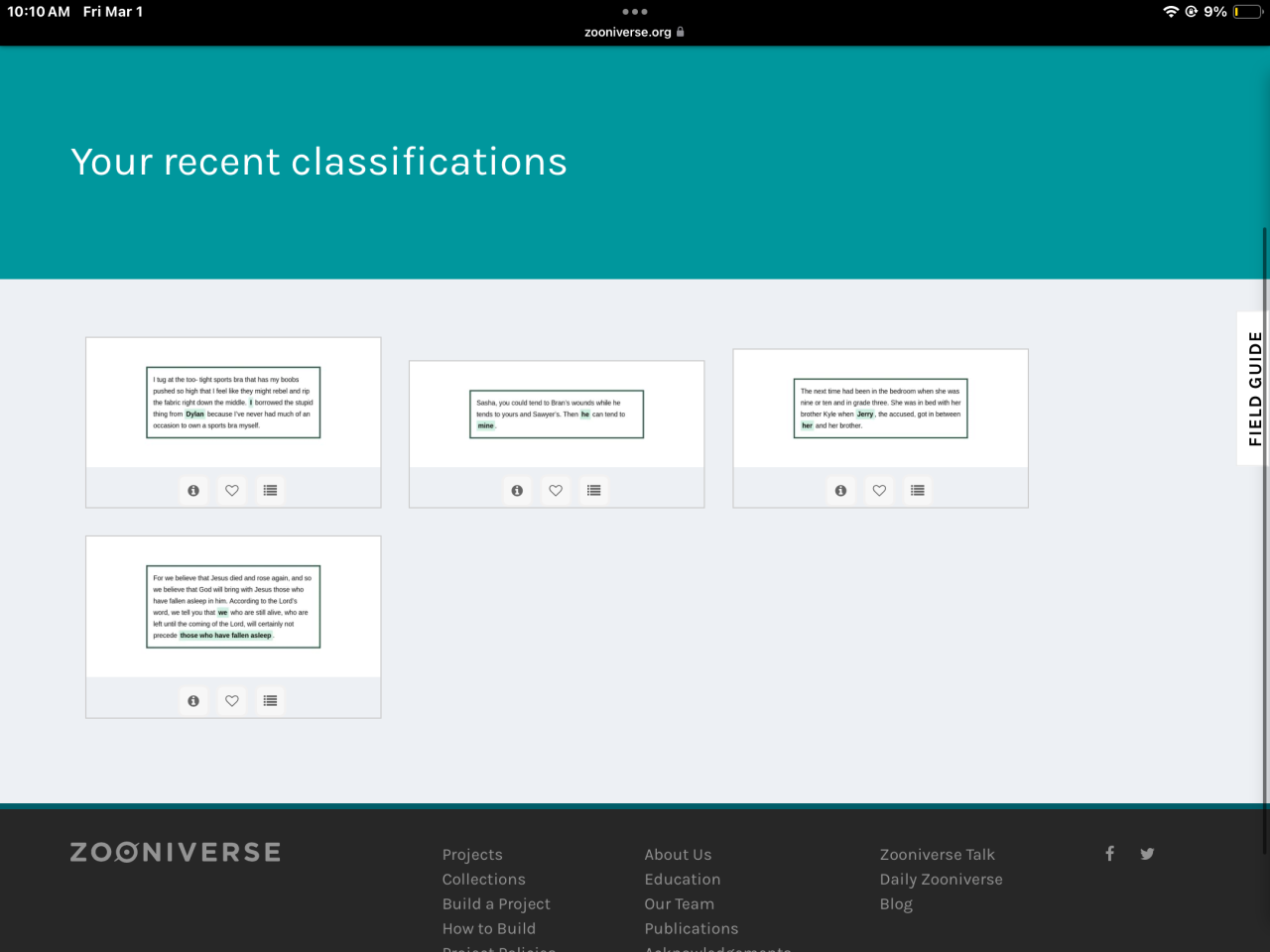Favorite the Jesus passage classification
Image resolution: width=1270 pixels, height=952 pixels.
[232, 700]
